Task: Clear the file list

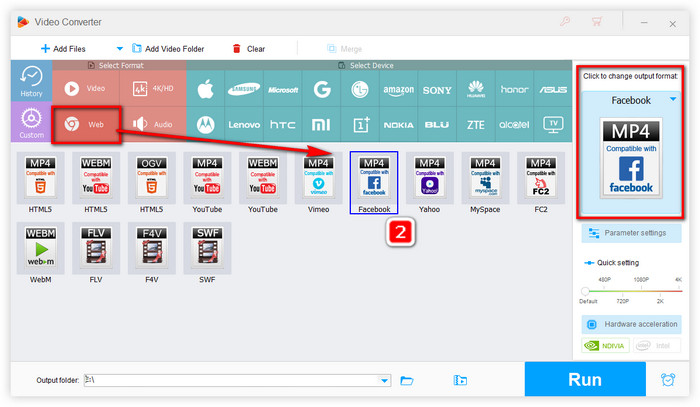Action: click(249, 49)
